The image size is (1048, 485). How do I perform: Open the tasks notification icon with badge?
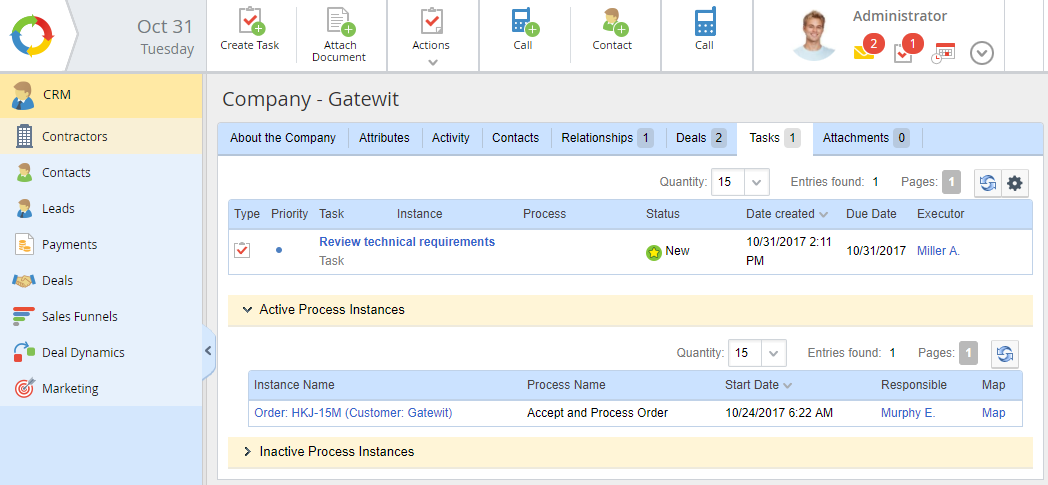click(x=903, y=53)
